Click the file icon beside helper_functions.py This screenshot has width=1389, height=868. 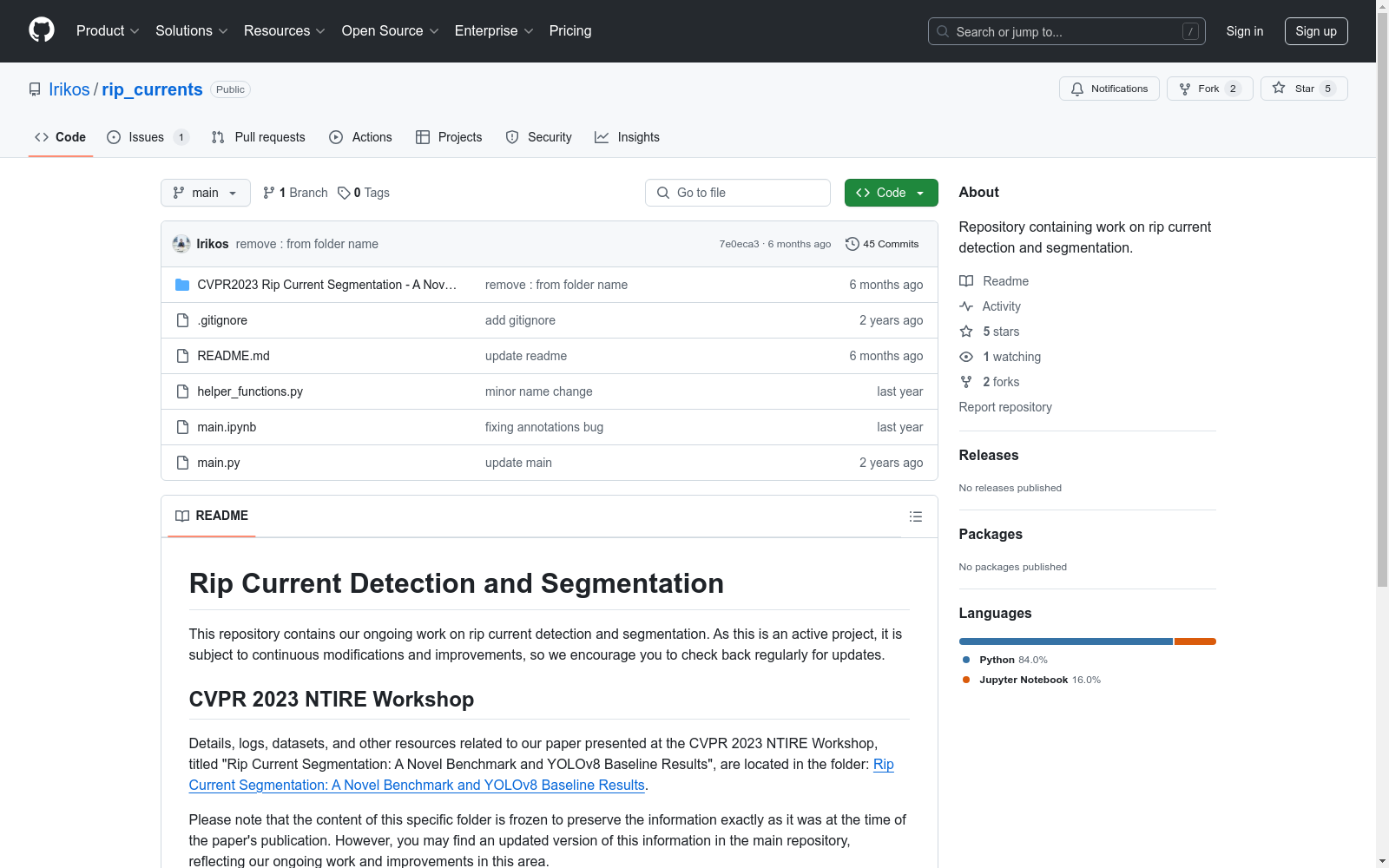pyautogui.click(x=182, y=391)
